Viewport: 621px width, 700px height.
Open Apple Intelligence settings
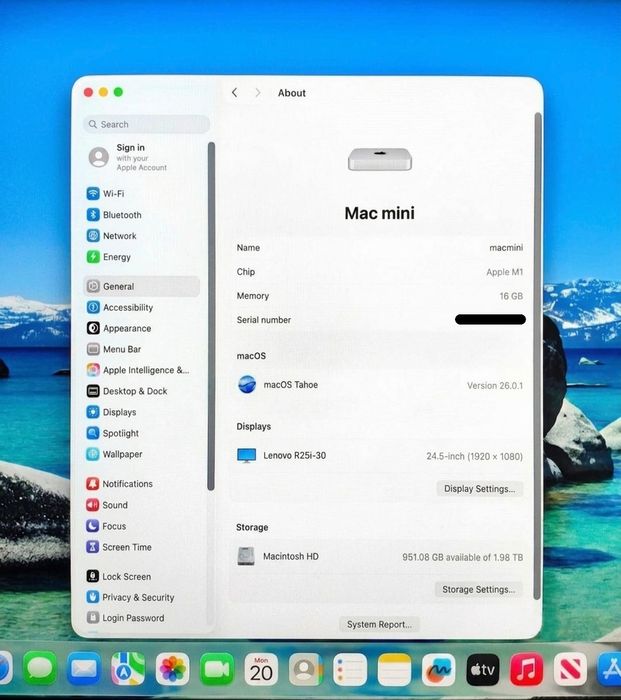click(138, 370)
